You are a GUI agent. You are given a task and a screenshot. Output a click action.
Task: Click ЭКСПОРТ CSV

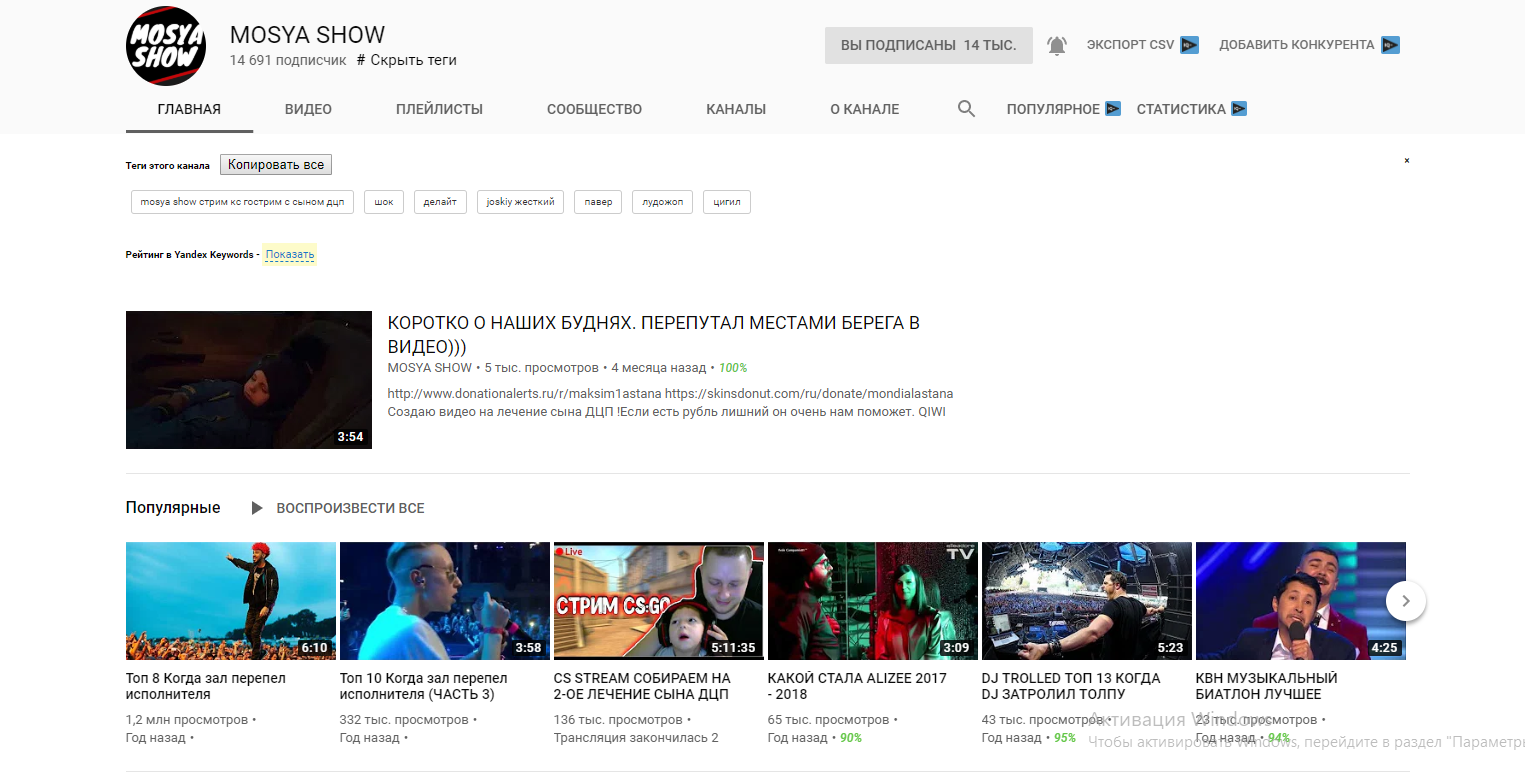[x=1130, y=45]
